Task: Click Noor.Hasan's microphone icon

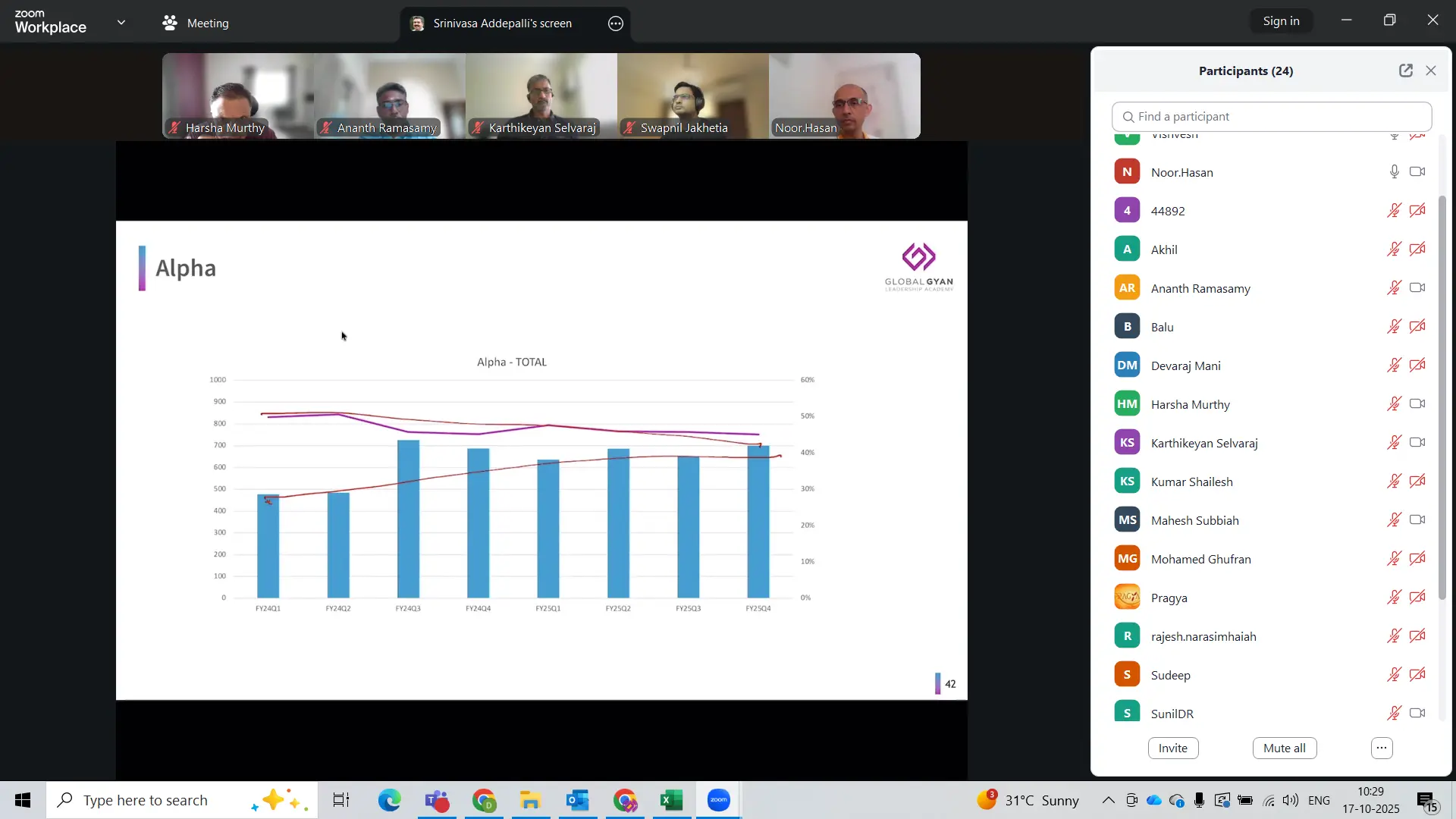Action: point(1394,172)
